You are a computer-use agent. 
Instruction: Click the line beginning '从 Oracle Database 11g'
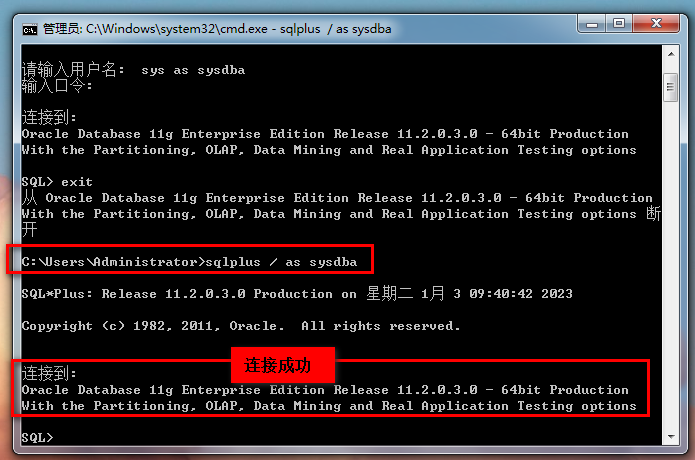pos(337,198)
